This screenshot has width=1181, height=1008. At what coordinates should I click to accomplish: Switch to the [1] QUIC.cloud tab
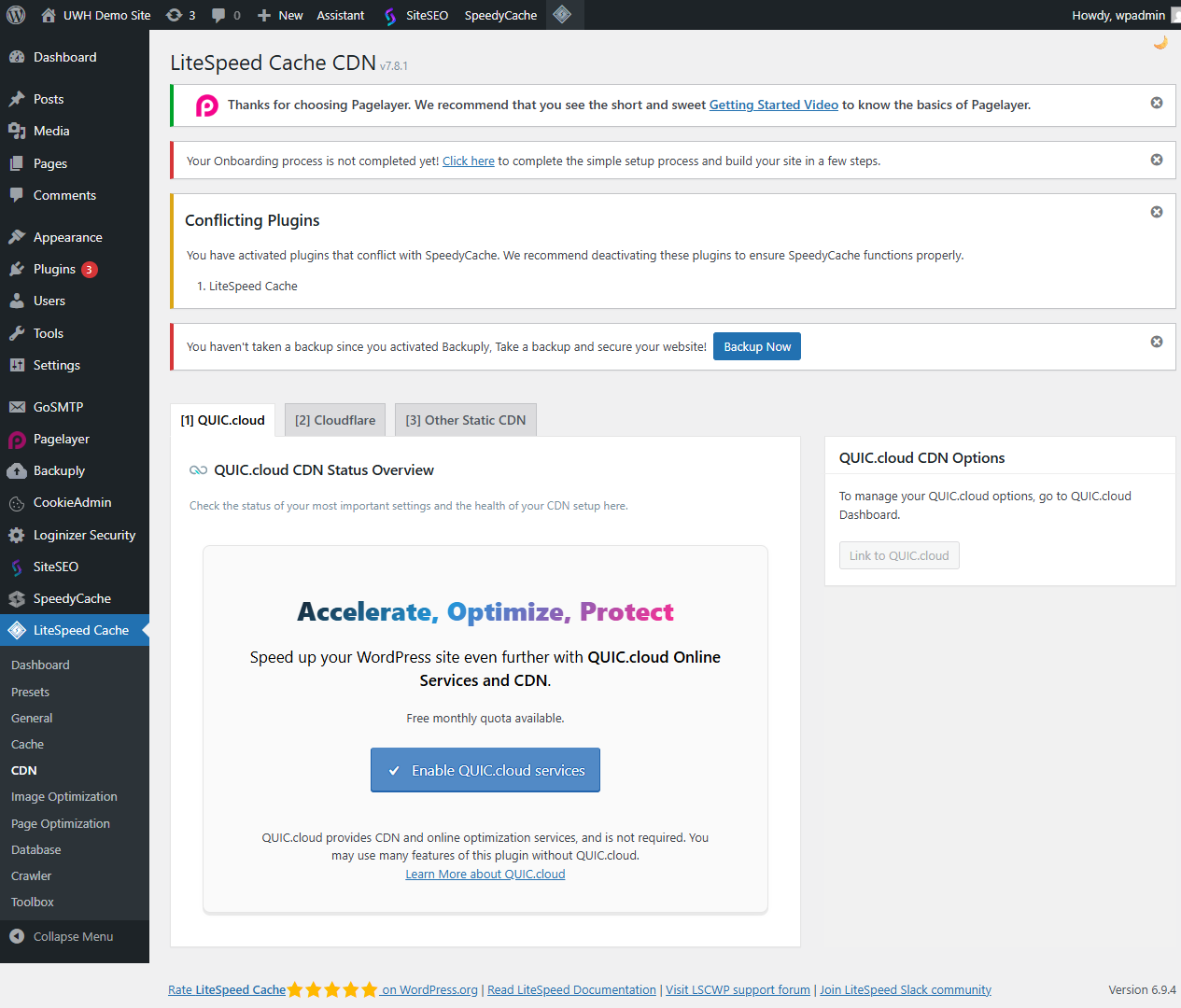[x=223, y=420]
